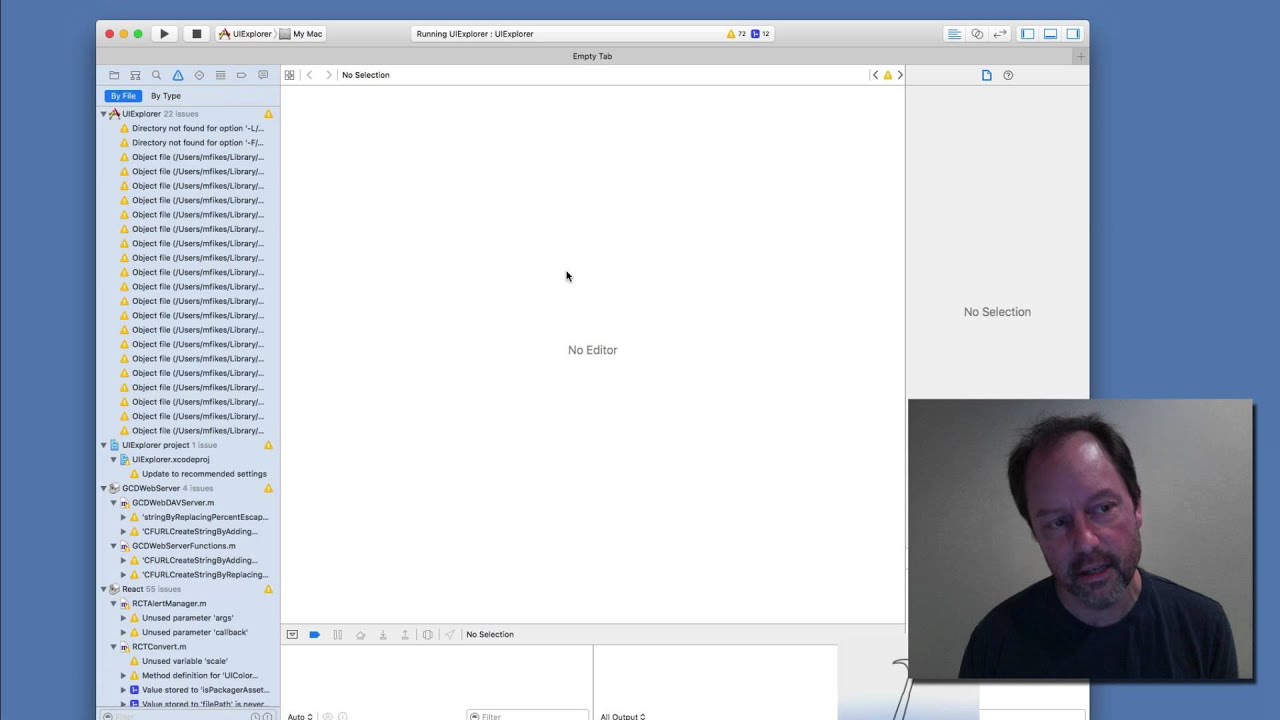Toggle the Debug area visibility button
The height and width of the screenshot is (720, 1280).
coord(1050,34)
